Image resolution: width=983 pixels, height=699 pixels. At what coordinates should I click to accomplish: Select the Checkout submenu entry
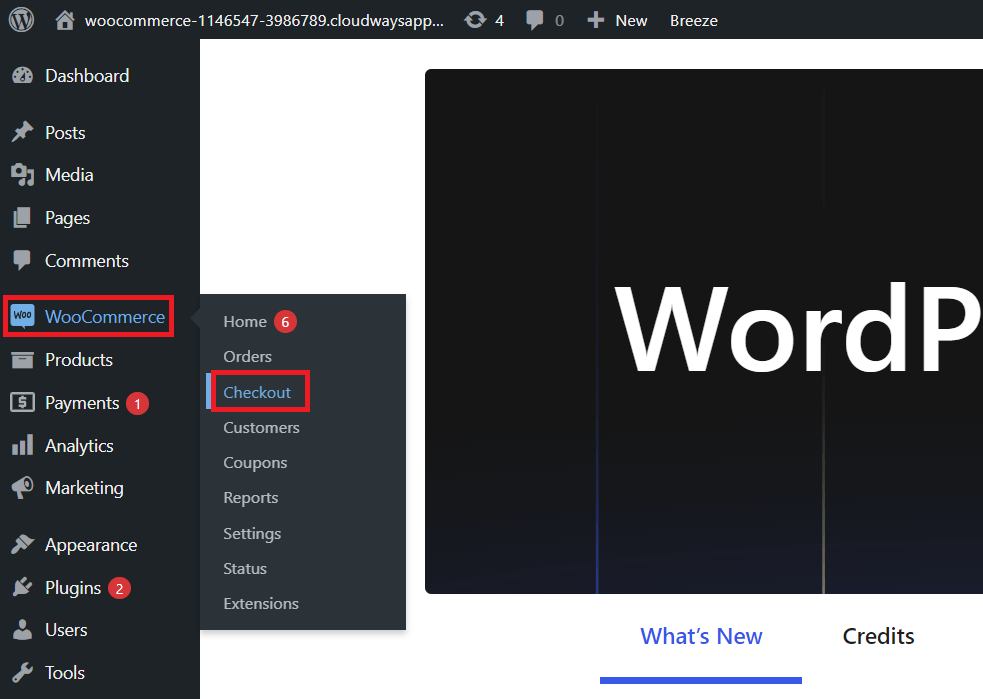click(x=257, y=391)
